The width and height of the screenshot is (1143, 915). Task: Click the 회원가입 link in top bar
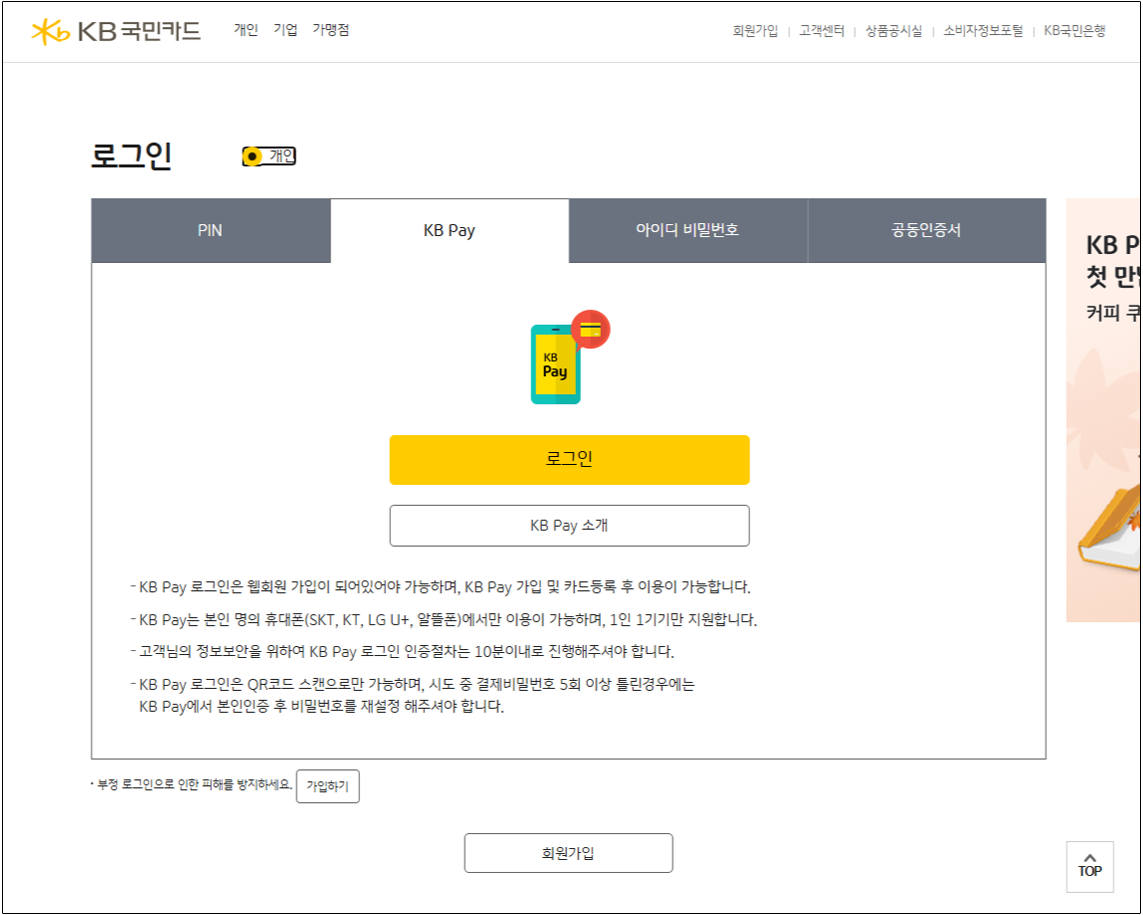[755, 31]
